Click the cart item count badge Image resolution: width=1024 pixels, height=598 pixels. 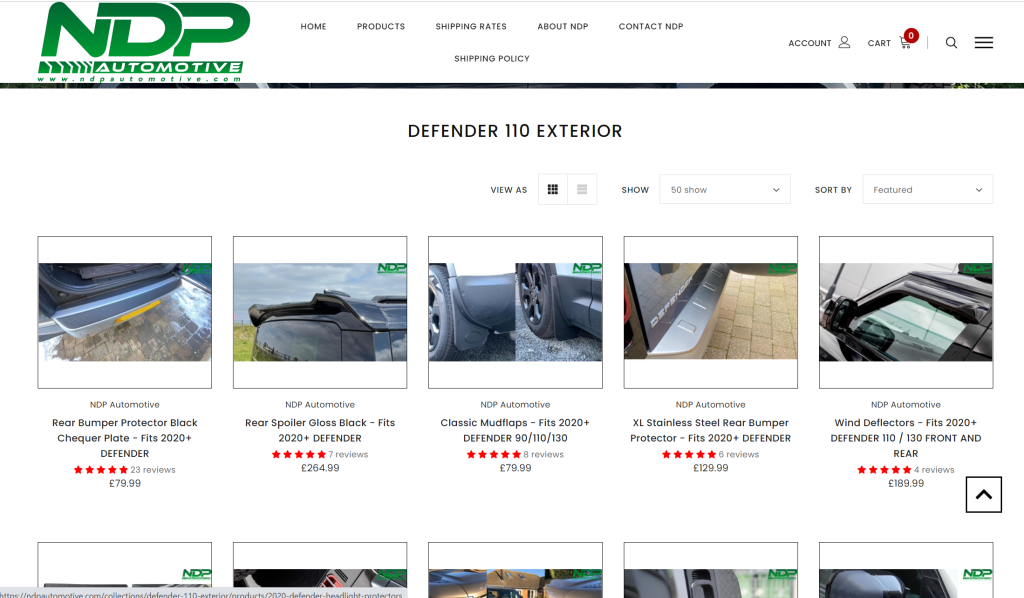(911, 35)
